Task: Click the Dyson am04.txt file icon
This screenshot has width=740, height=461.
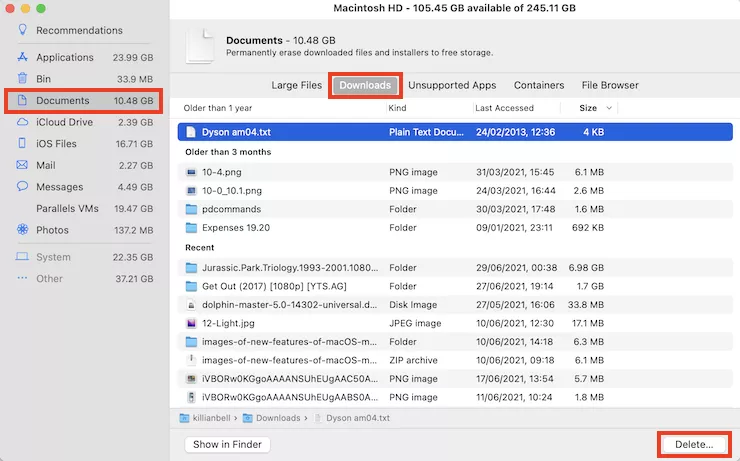Action: 191,132
